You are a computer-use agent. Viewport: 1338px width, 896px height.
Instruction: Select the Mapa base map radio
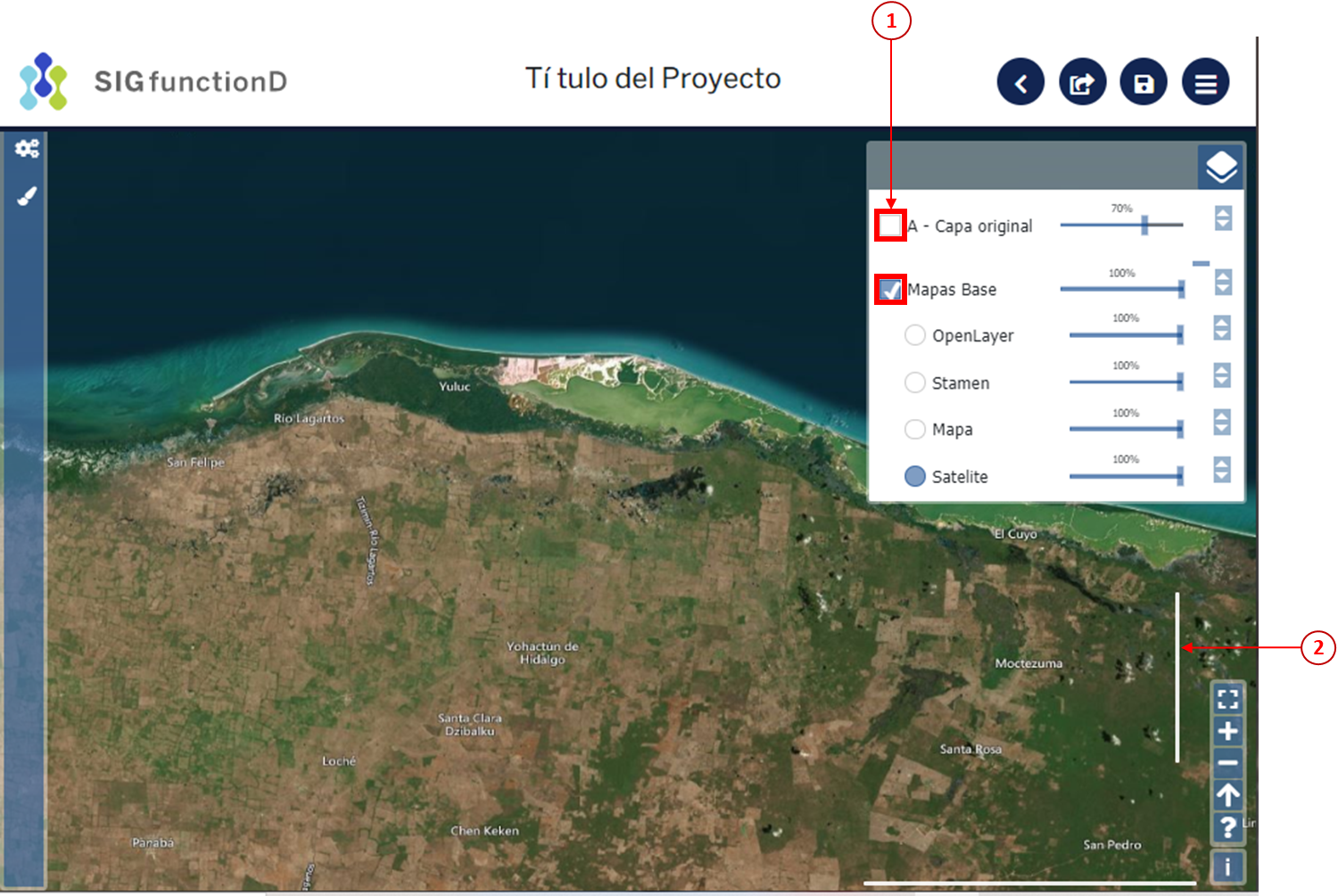[914, 429]
